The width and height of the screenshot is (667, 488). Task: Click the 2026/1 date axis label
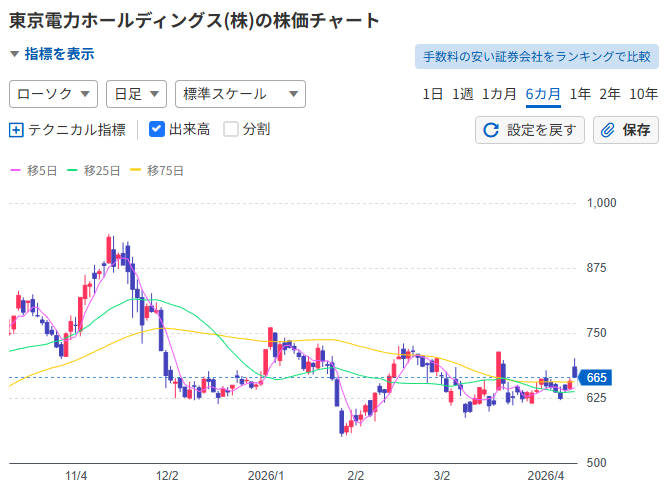(266, 476)
